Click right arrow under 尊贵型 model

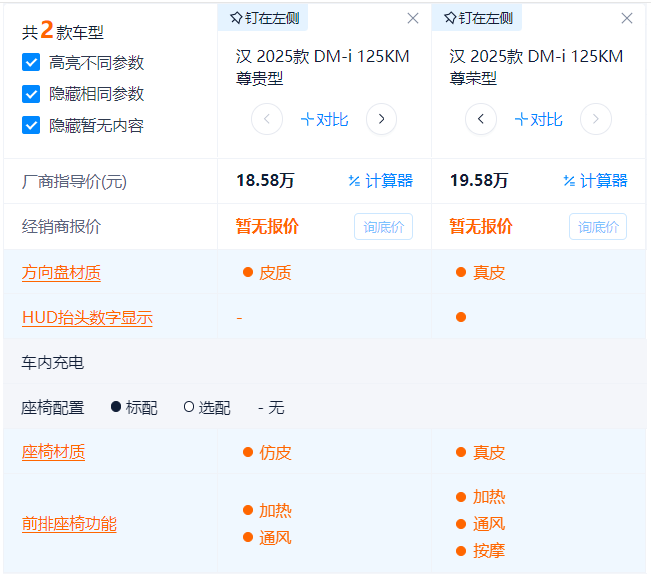(x=381, y=120)
